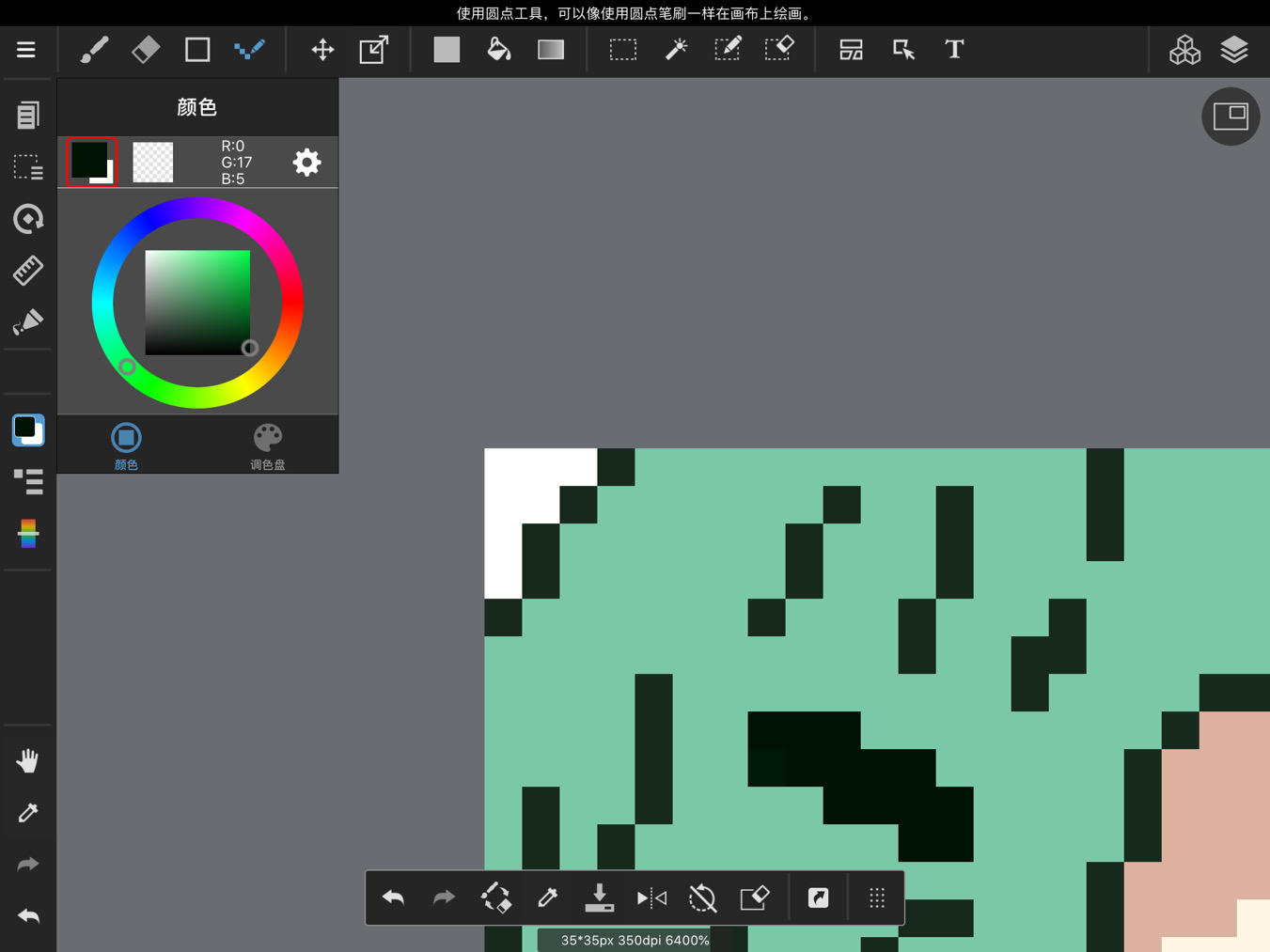1270x952 pixels.
Task: Select the Move tool
Action: point(322,50)
